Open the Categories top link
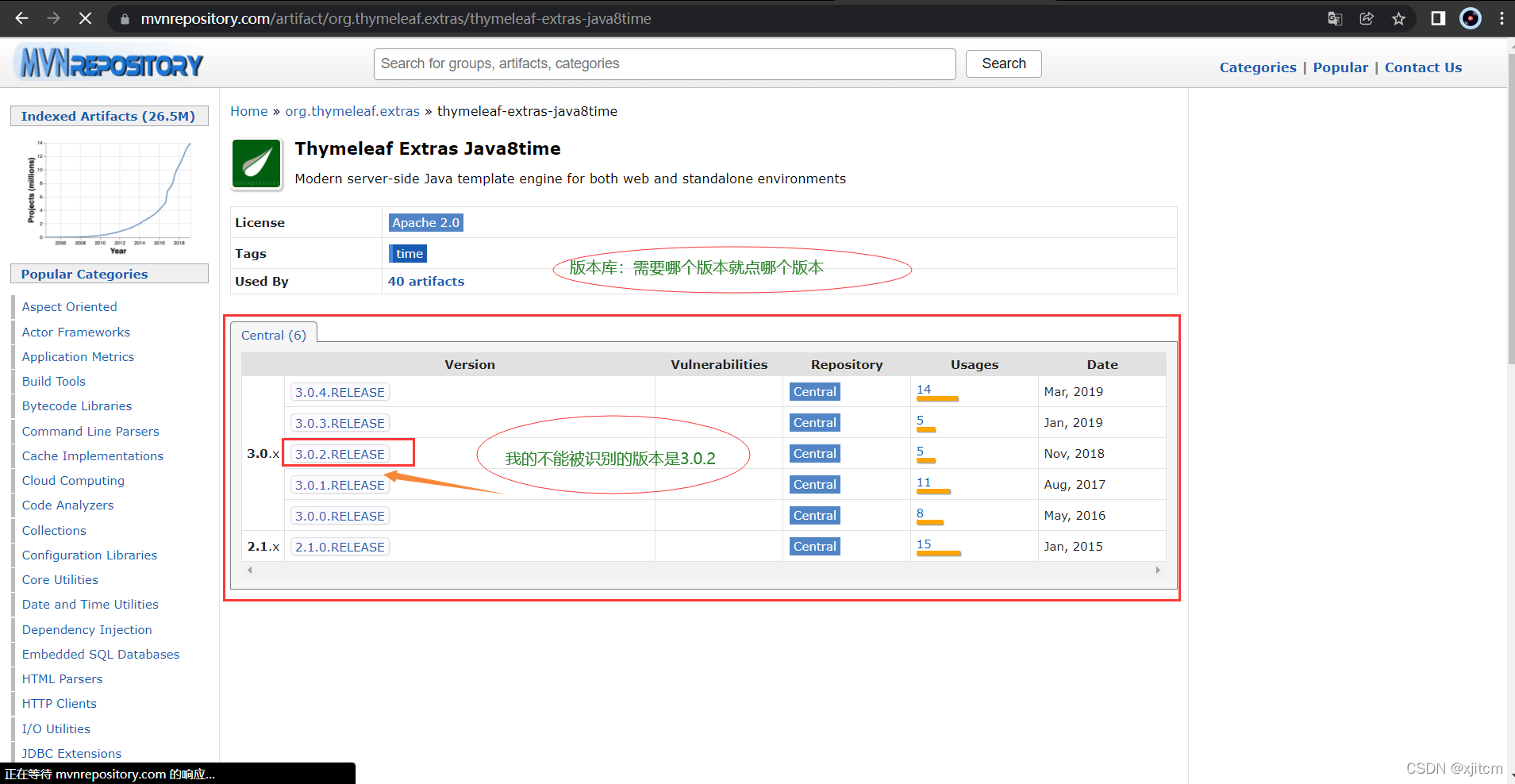 [x=1258, y=67]
